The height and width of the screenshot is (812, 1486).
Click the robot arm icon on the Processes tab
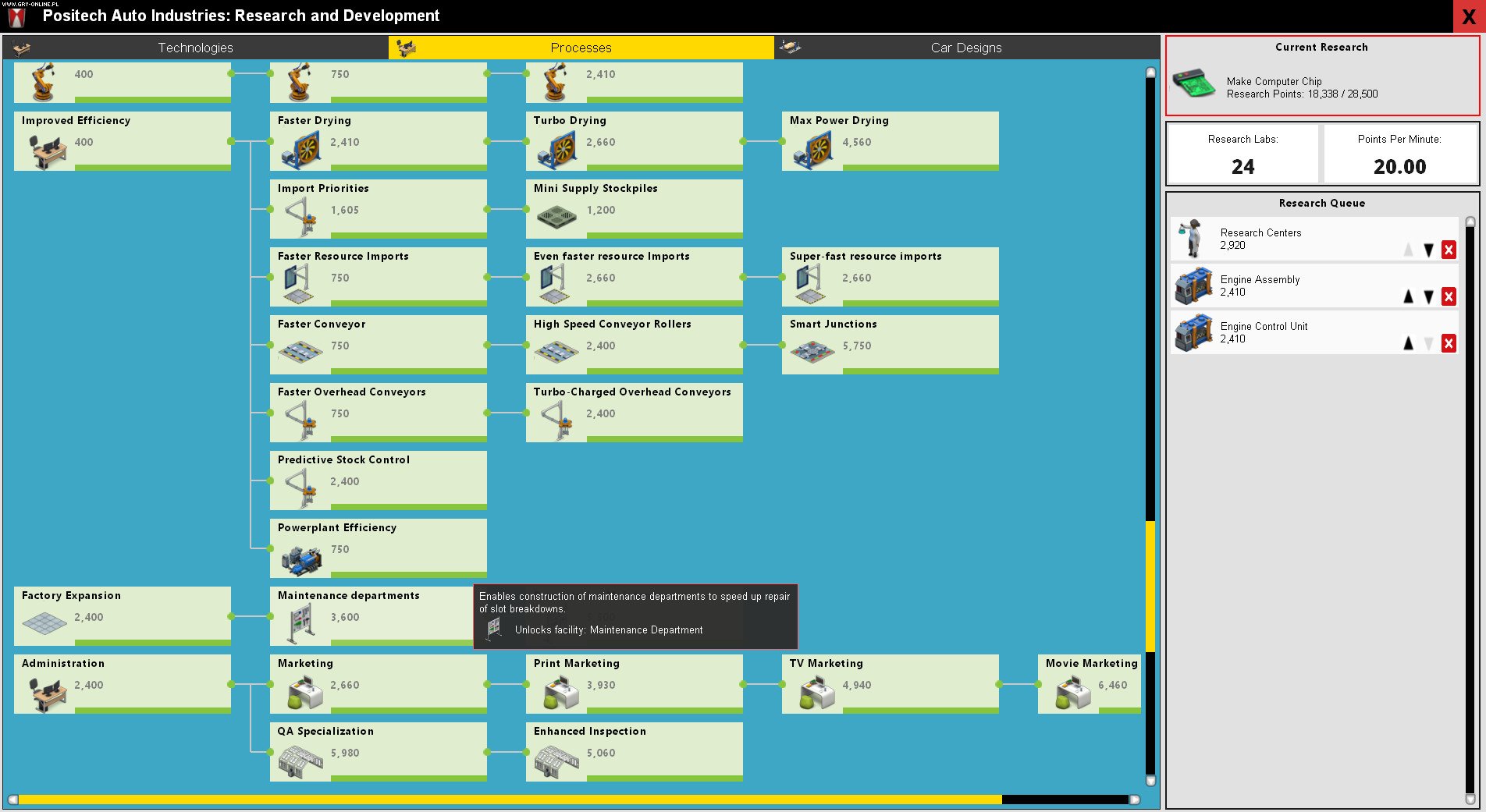[x=405, y=47]
